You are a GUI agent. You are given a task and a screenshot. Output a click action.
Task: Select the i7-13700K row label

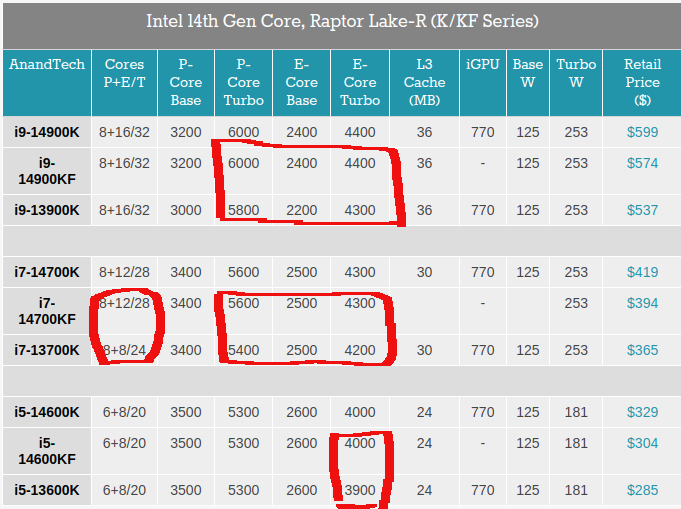(x=47, y=350)
